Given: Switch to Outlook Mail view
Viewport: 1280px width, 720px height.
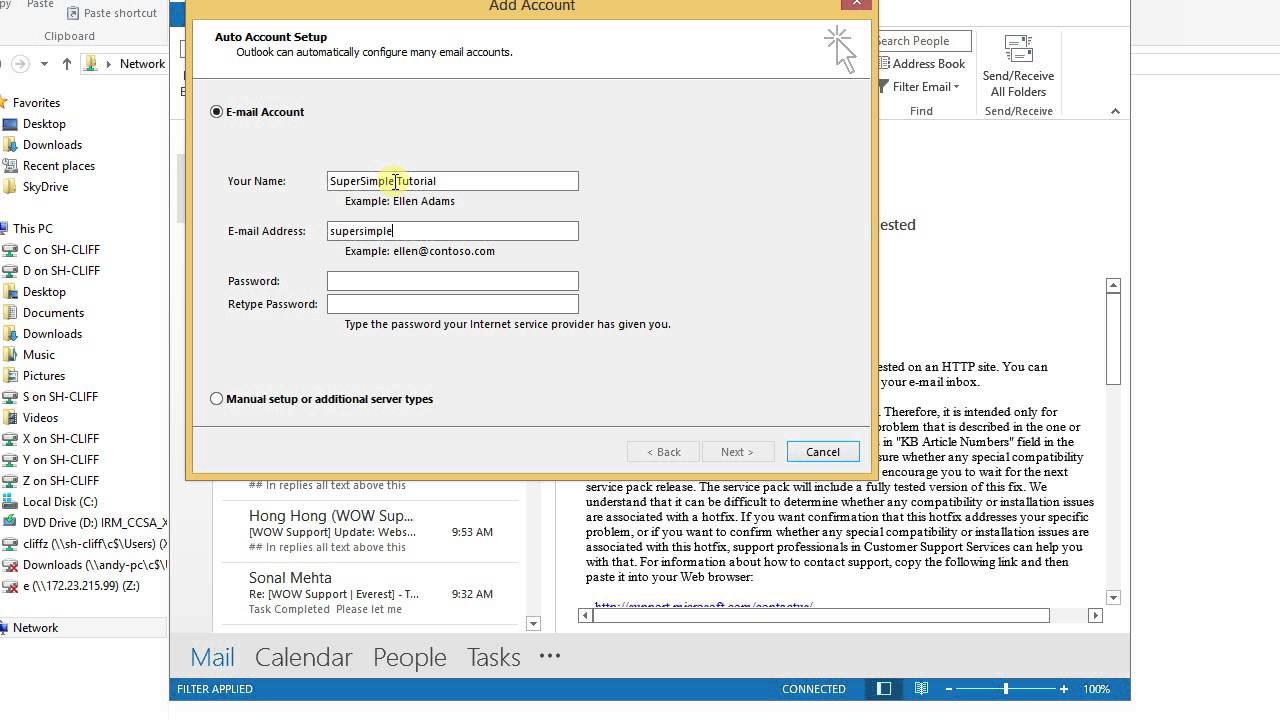Looking at the screenshot, I should coord(212,657).
